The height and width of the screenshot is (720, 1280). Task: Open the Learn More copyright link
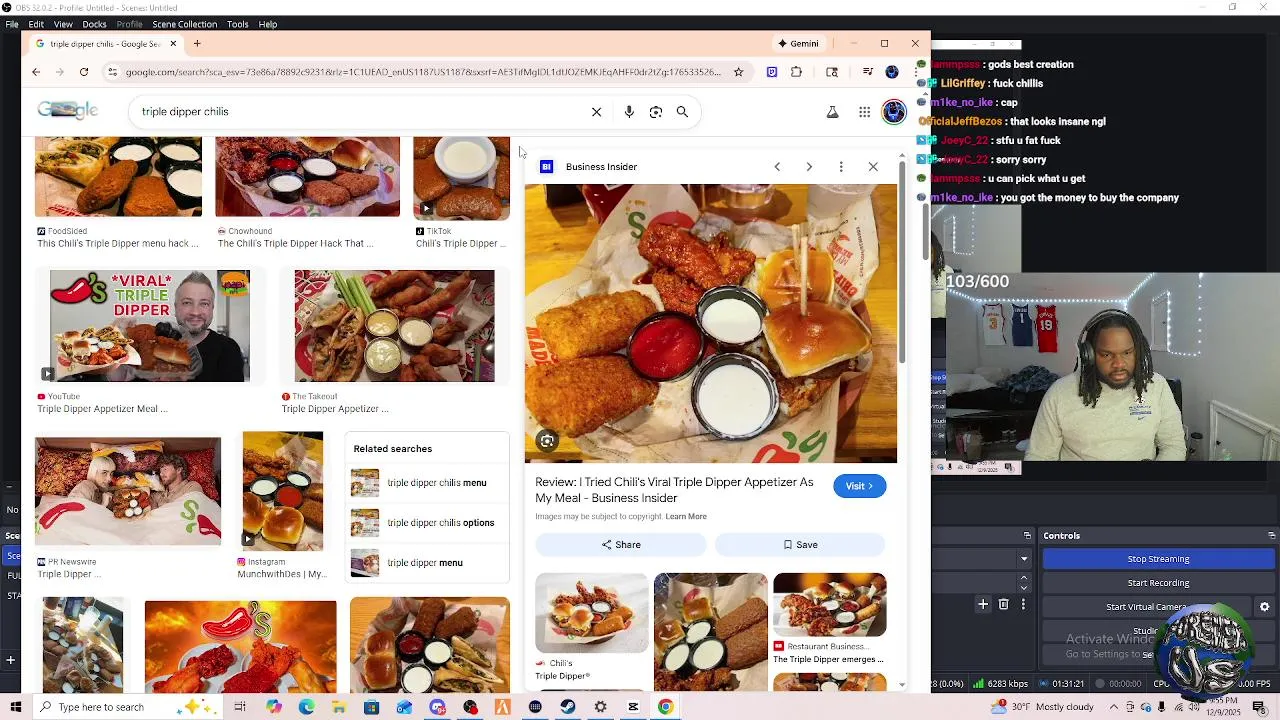[686, 517]
